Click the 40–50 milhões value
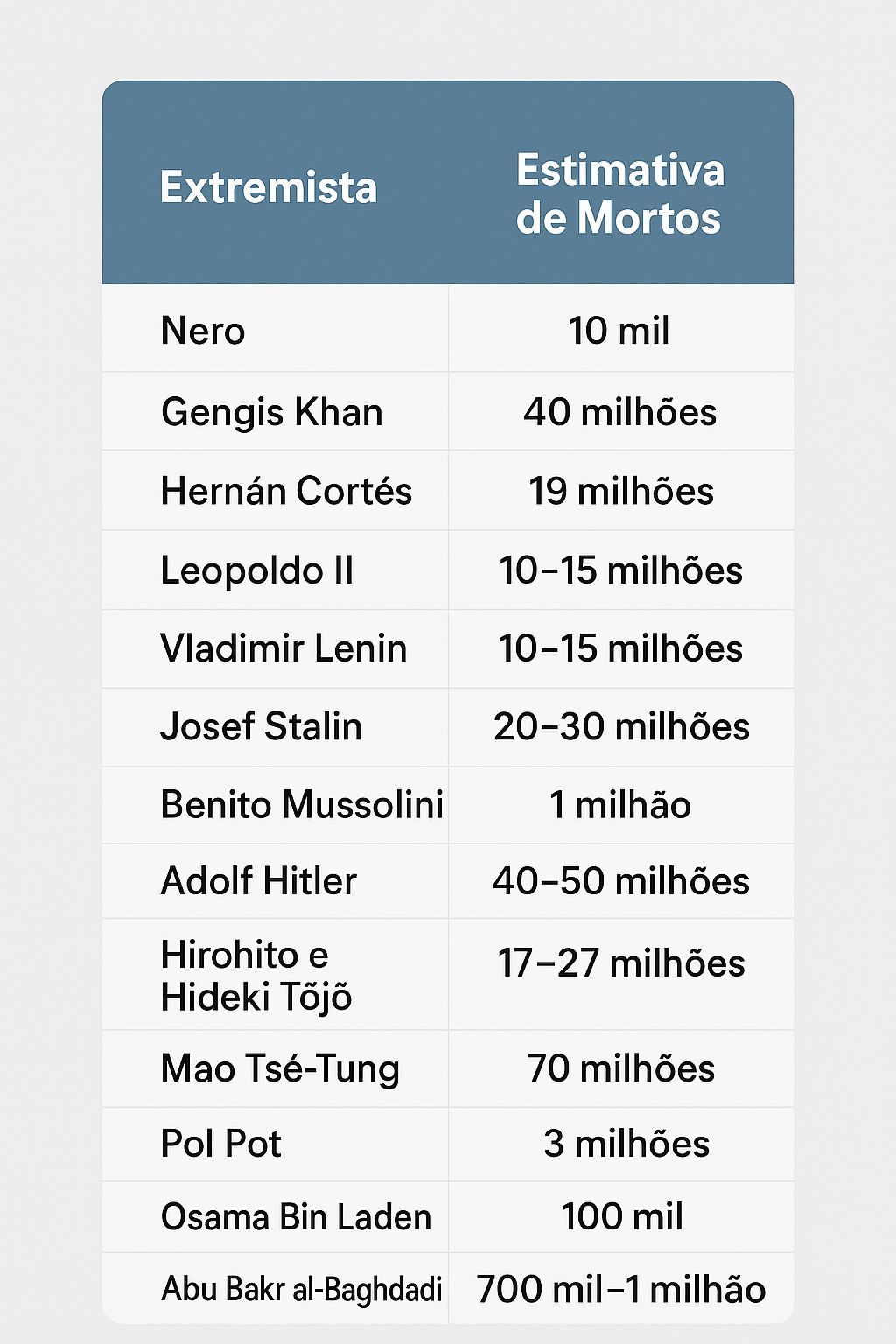The image size is (896, 1344). pos(620,881)
